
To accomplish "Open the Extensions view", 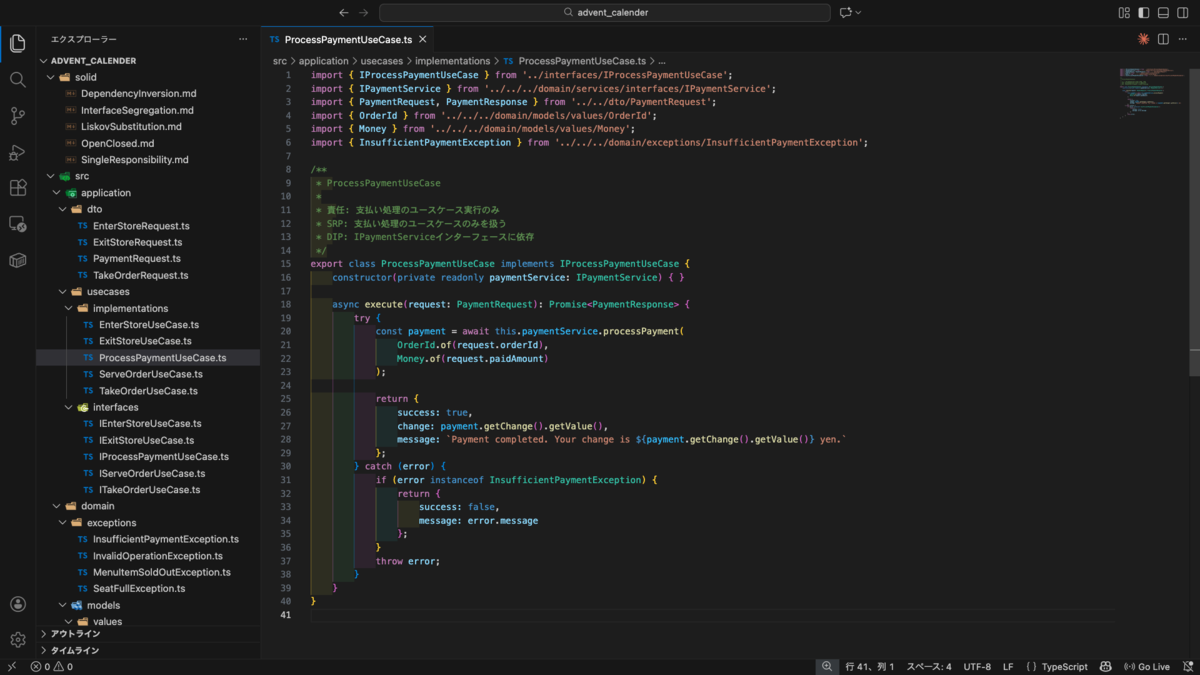I will point(17,188).
